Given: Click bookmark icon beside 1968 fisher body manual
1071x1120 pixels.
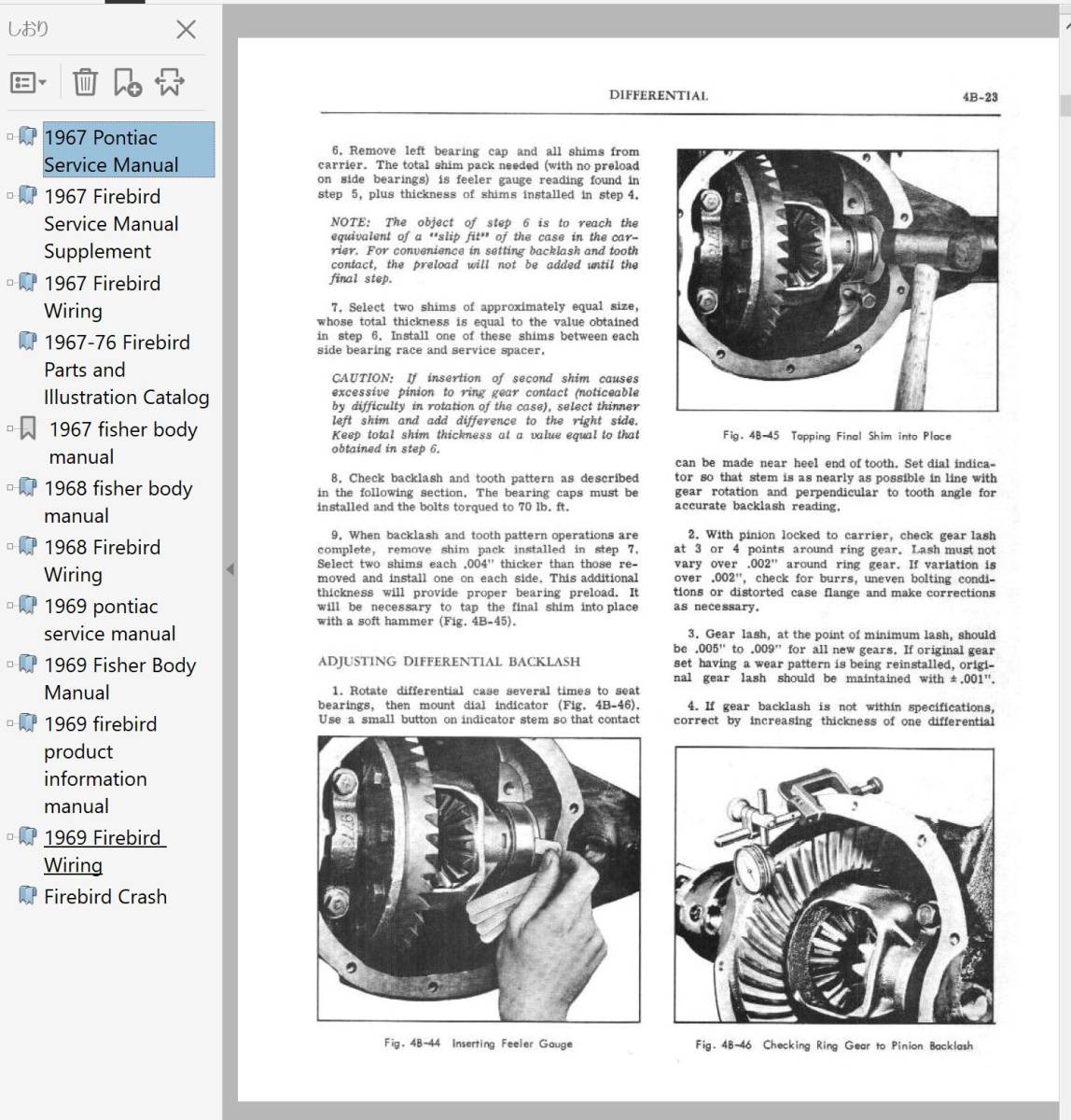Looking at the screenshot, I should [28, 488].
